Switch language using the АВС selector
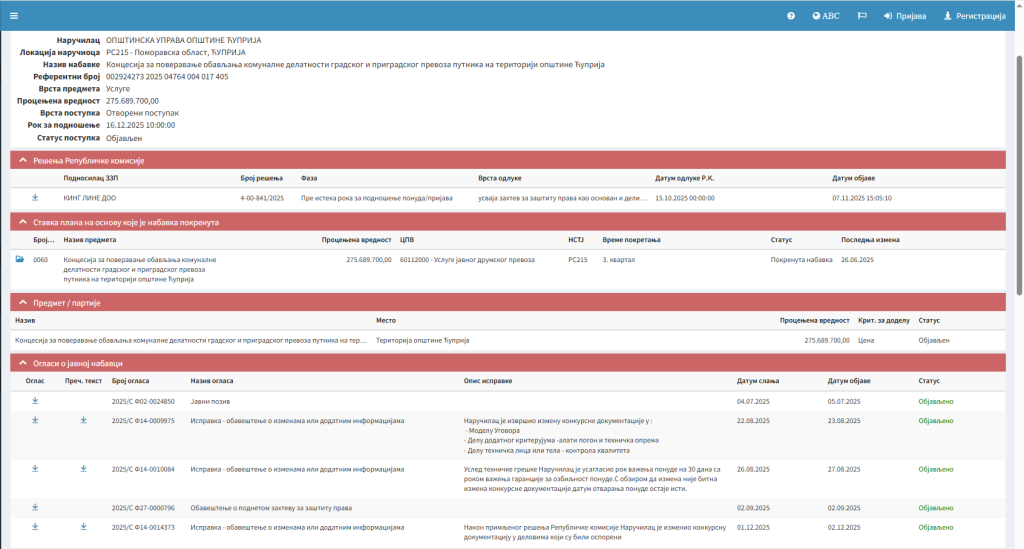 coord(826,16)
